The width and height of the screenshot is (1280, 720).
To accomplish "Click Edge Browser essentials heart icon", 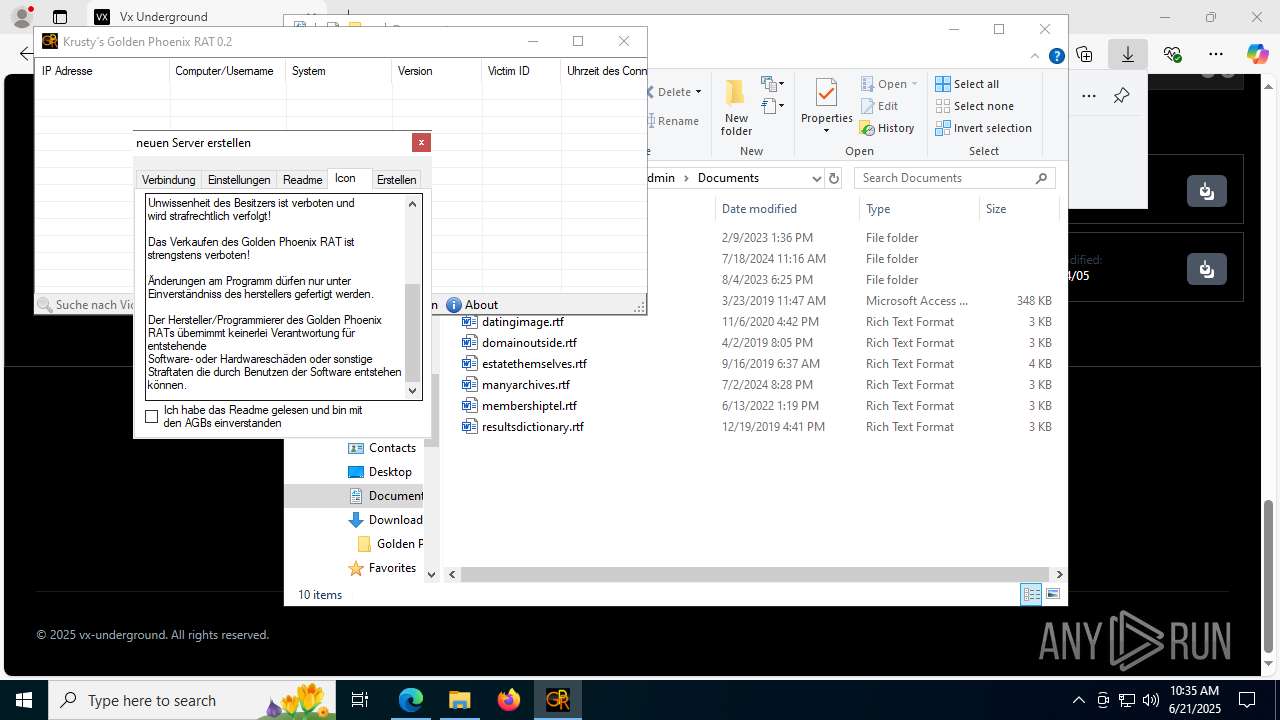I will click(x=1173, y=54).
